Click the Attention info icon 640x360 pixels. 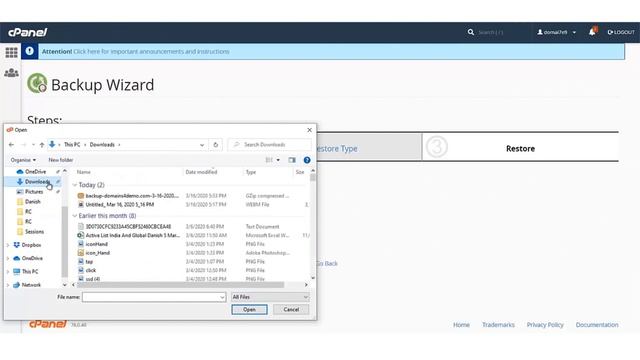tap(29, 51)
